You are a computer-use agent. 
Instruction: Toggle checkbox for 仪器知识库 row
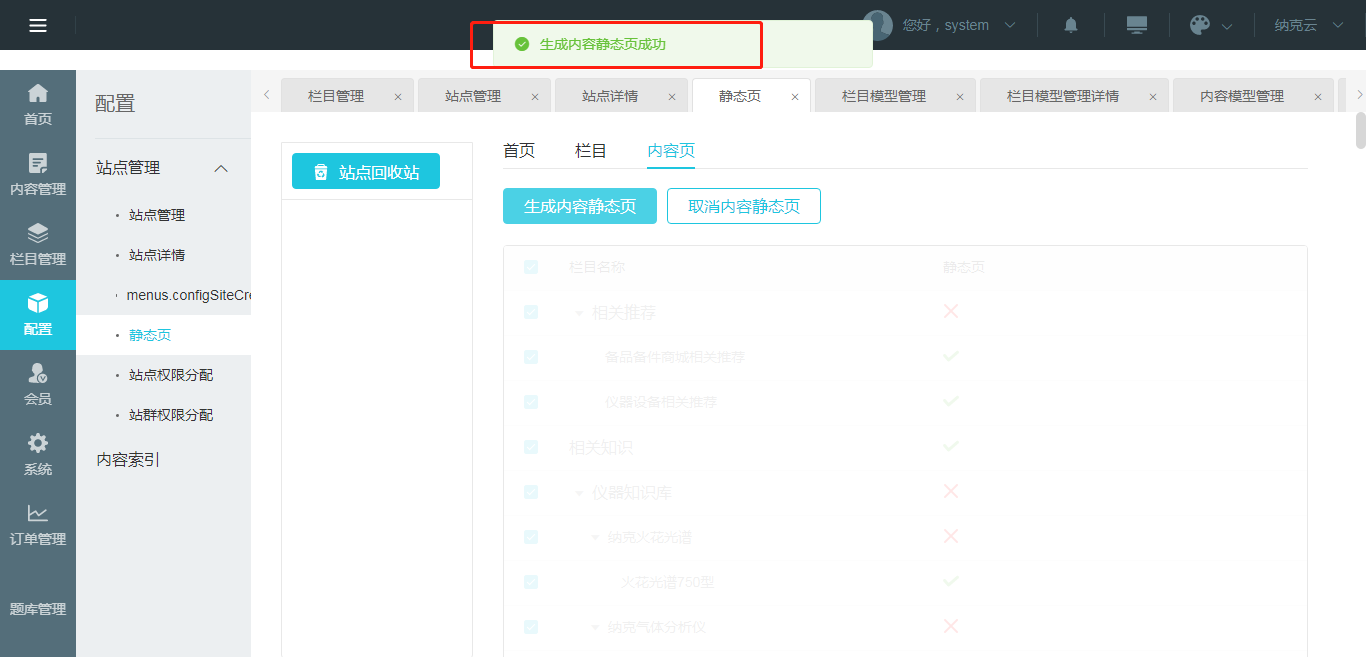tap(531, 492)
